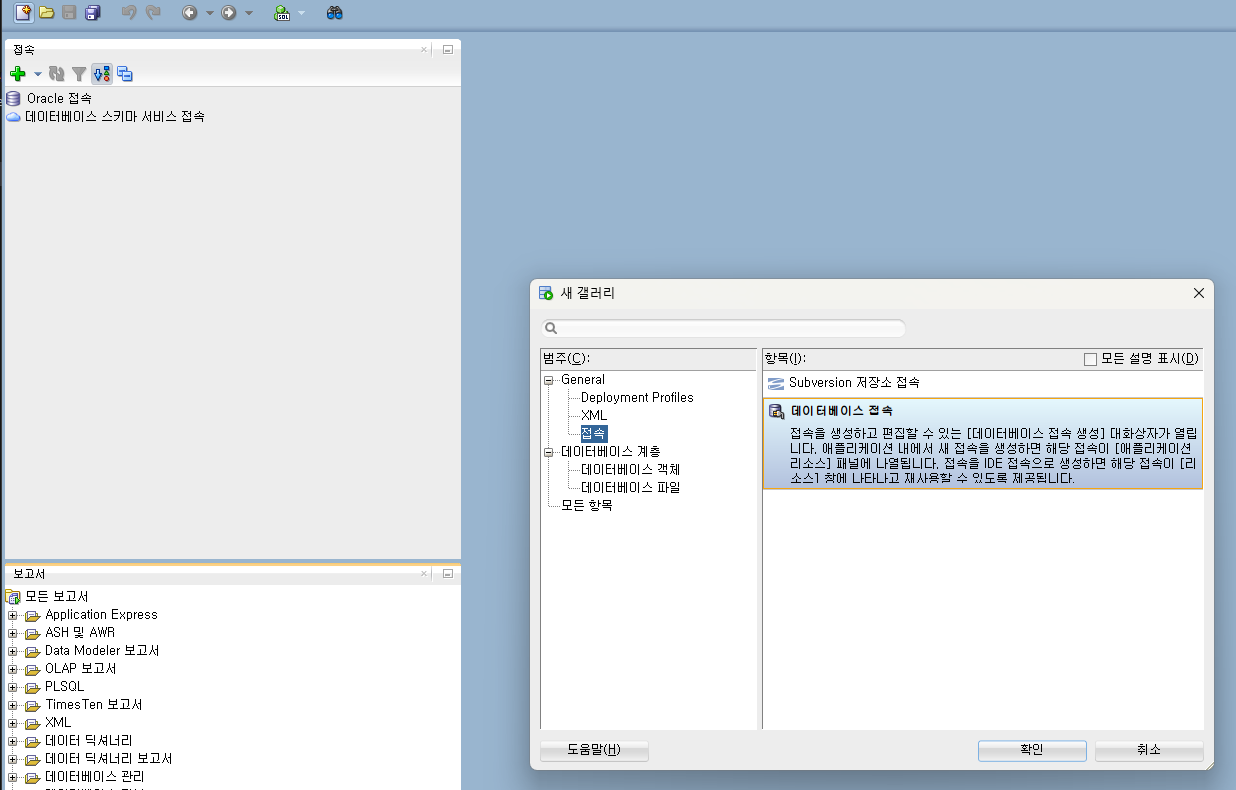Expand the PLSQL reports node
Image resolution: width=1236 pixels, height=790 pixels.
coord(13,687)
